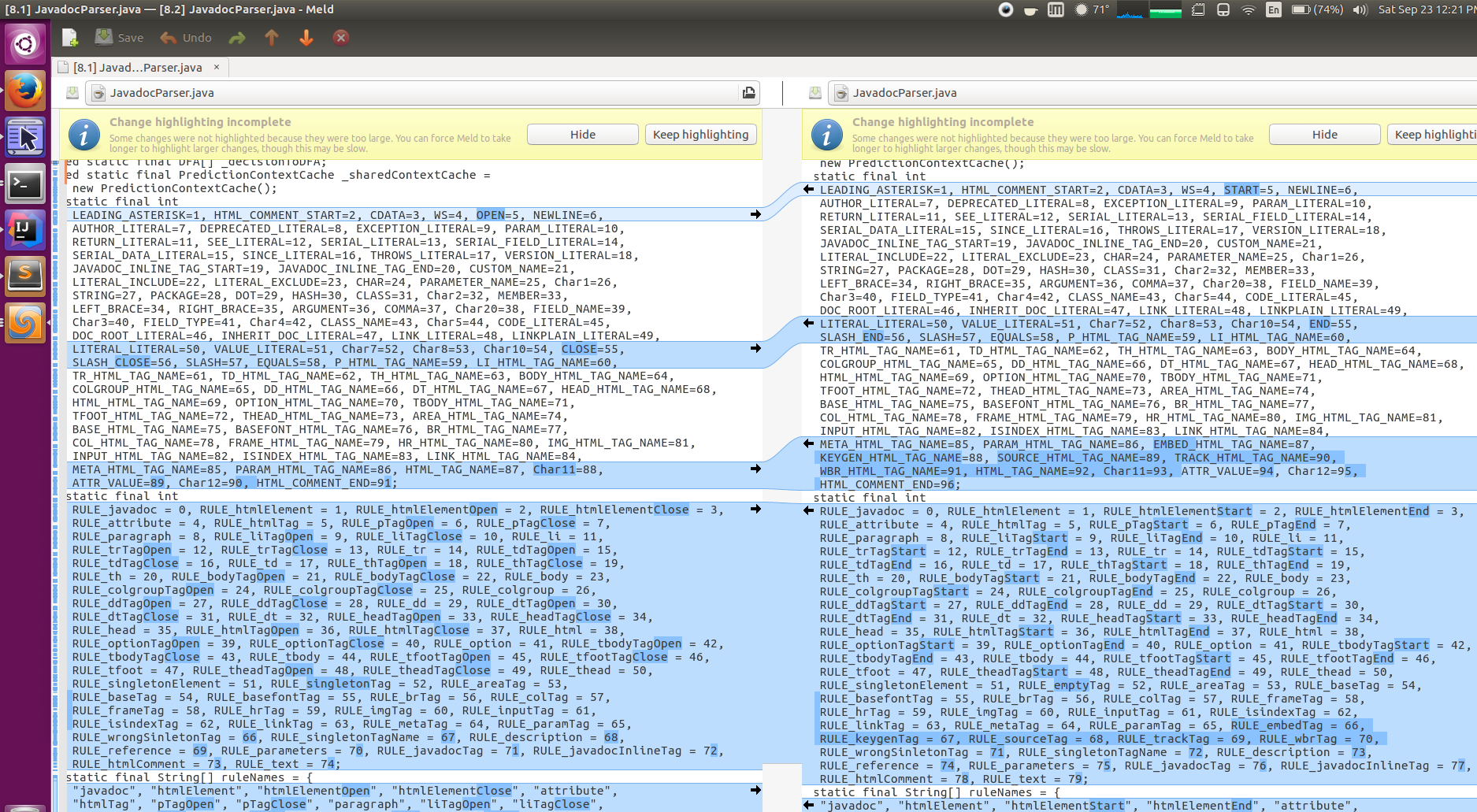Click RULE_wrongSinletonTag = 66 in left pane
This screenshot has width=1477, height=812.
165,737
